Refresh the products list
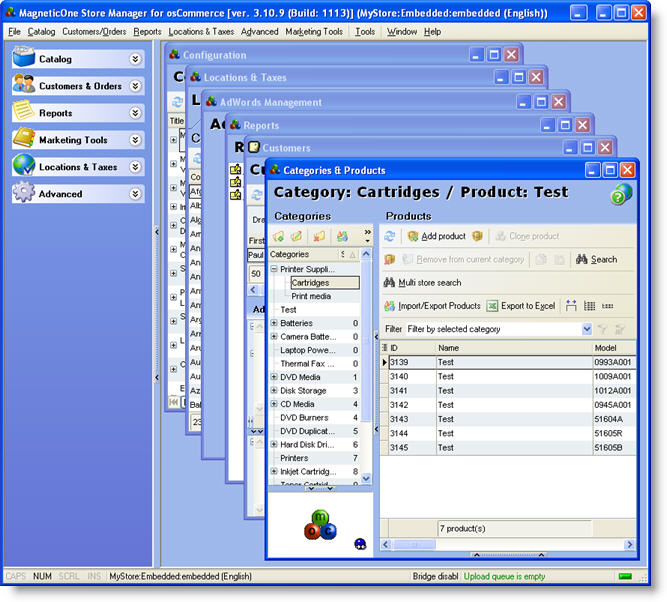This screenshot has height=602, width=667. 390,236
